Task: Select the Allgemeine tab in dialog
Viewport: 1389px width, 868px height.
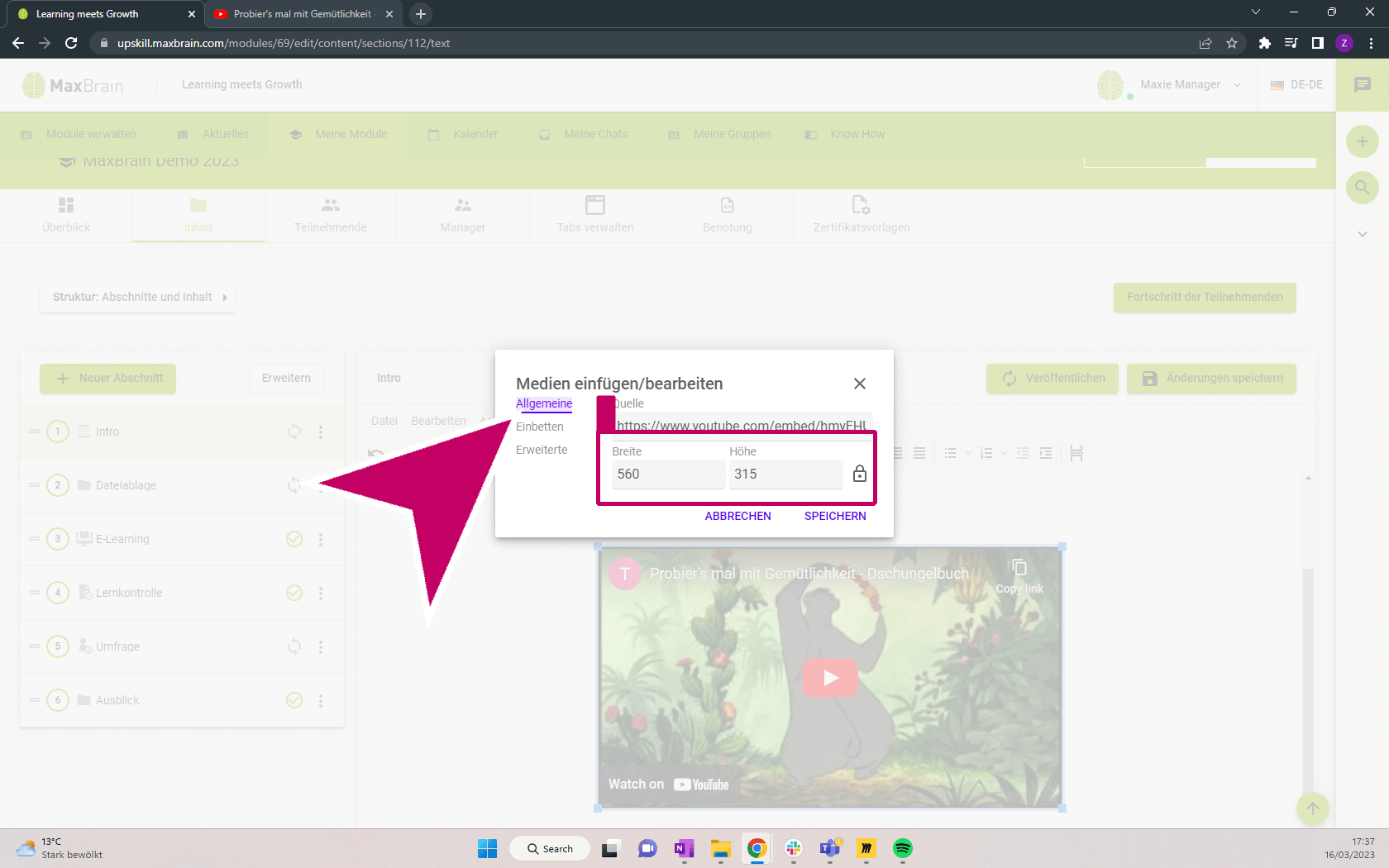Action: click(544, 403)
